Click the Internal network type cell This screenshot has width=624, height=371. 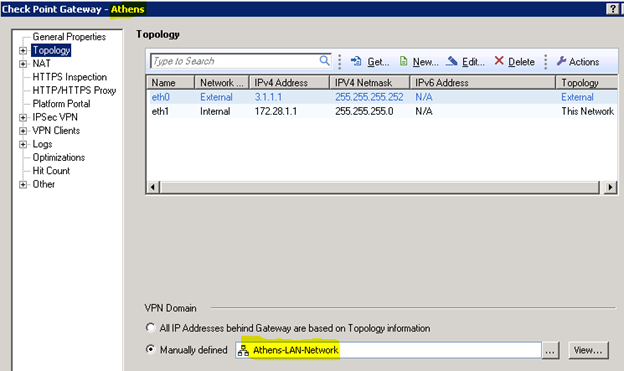point(215,111)
